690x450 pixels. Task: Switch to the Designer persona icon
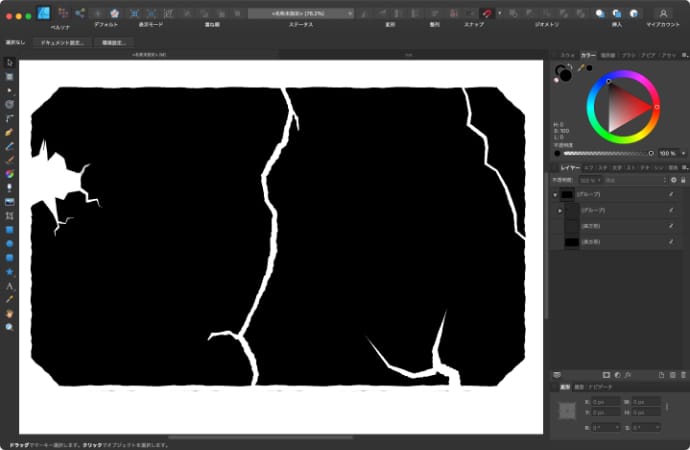click(x=43, y=12)
